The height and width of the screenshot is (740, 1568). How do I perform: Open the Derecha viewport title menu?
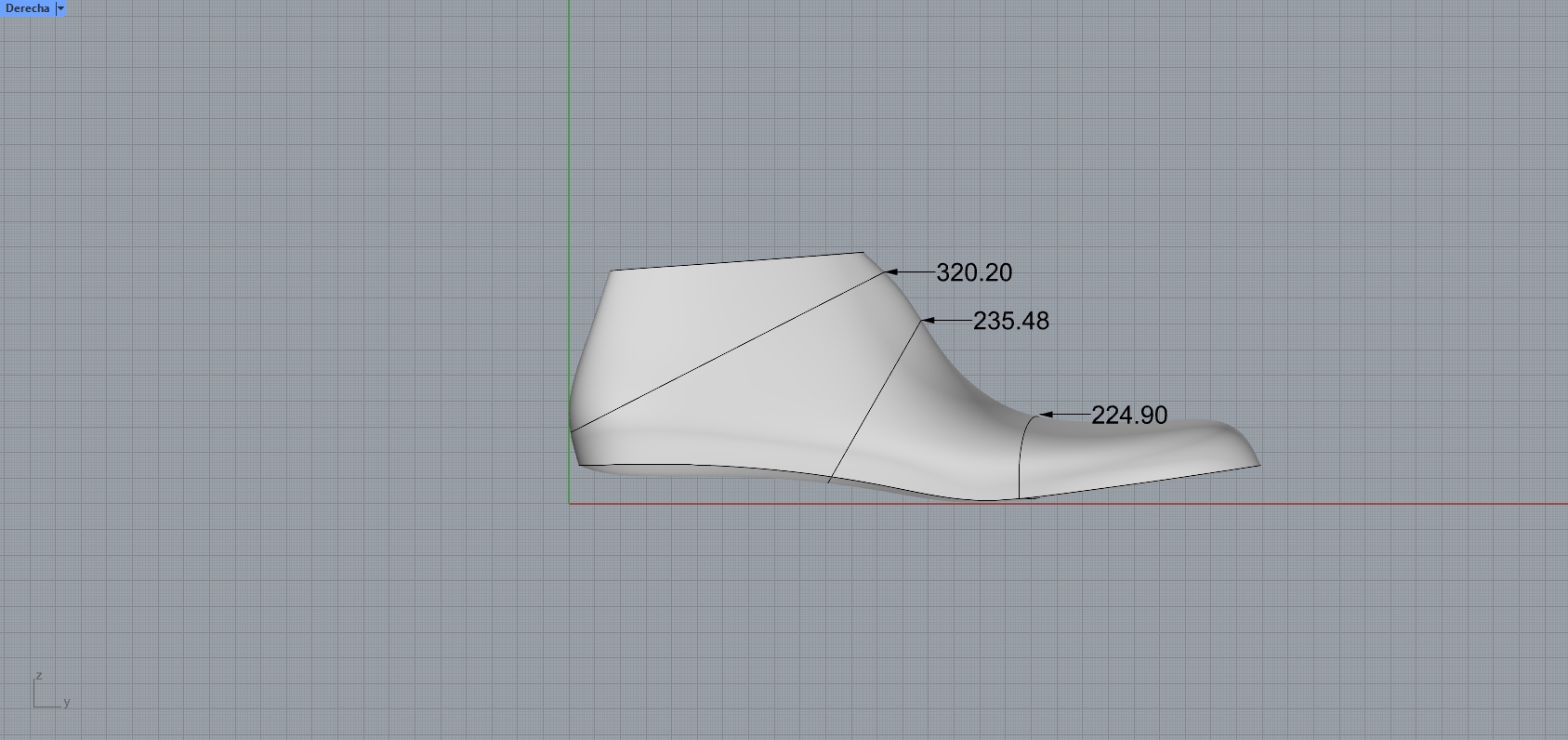coord(27,8)
